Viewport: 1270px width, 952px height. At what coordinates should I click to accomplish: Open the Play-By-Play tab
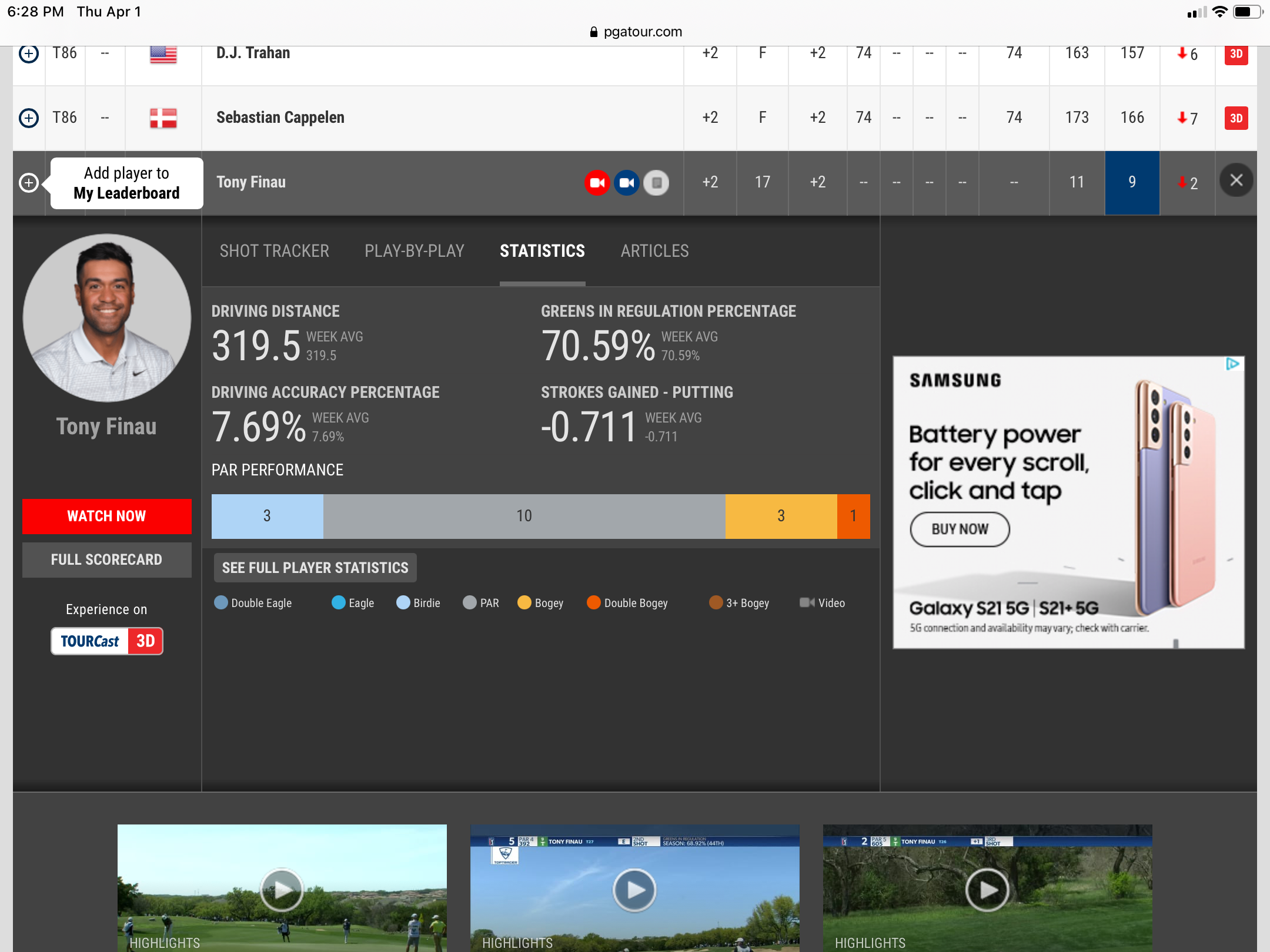(414, 251)
